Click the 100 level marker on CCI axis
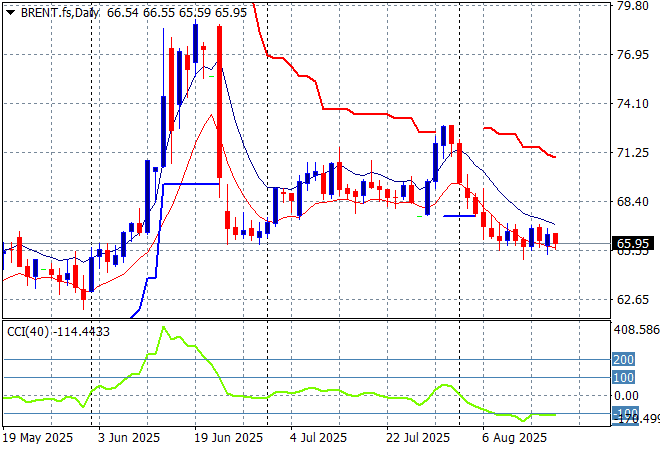This screenshot has height=450, width=660. point(624,377)
